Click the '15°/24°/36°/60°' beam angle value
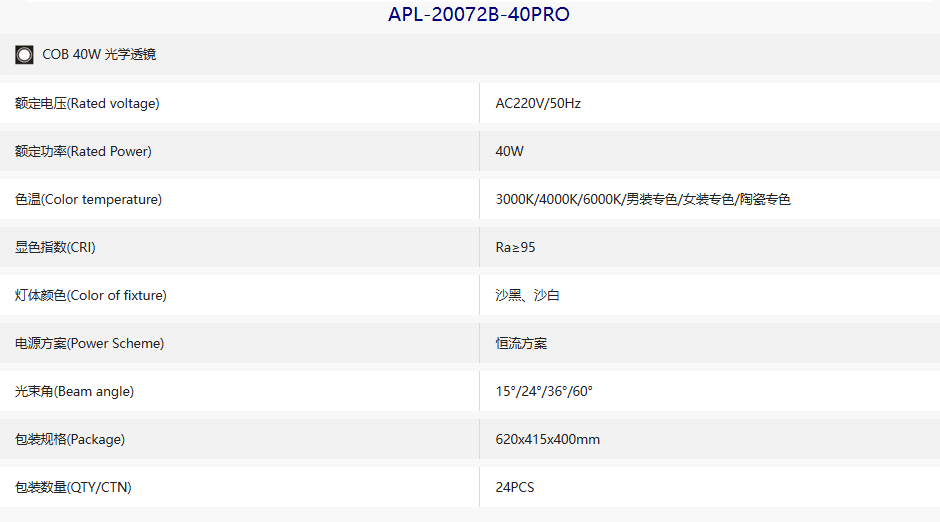 point(544,391)
